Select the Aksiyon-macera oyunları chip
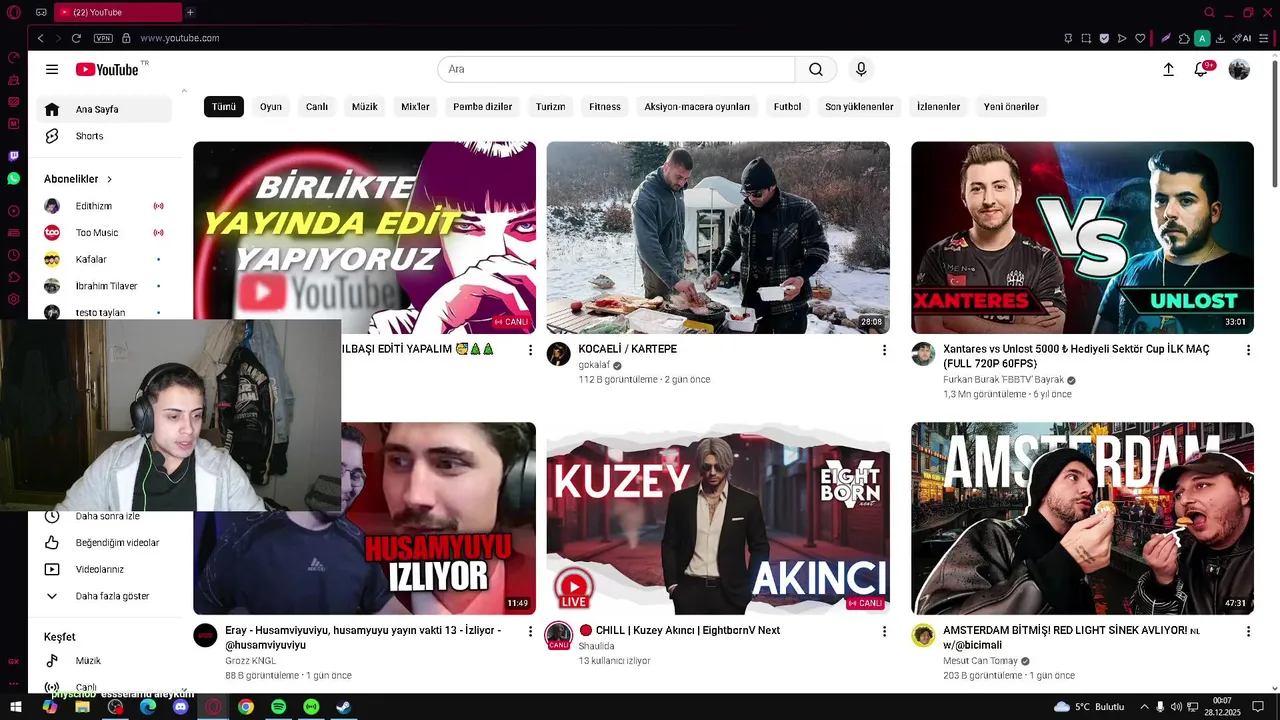 pyautogui.click(x=697, y=106)
